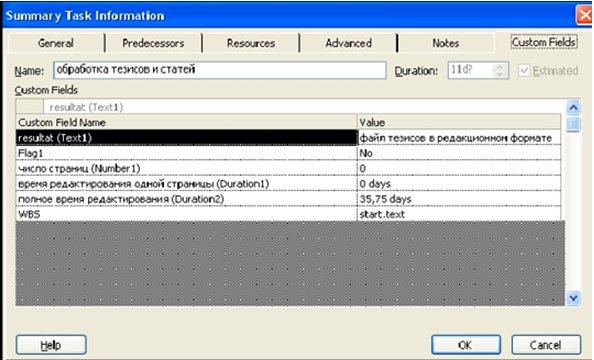Click into the Name text field
This screenshot has width=594, height=360.
pyautogui.click(x=220, y=70)
